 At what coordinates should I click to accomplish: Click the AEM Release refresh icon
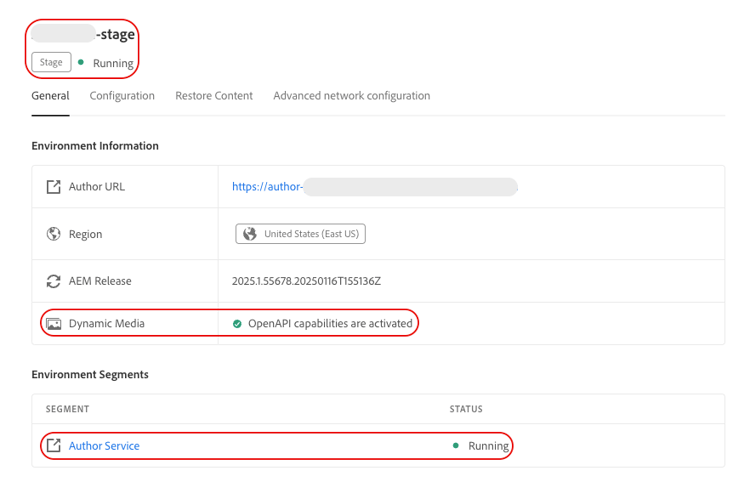(54, 281)
